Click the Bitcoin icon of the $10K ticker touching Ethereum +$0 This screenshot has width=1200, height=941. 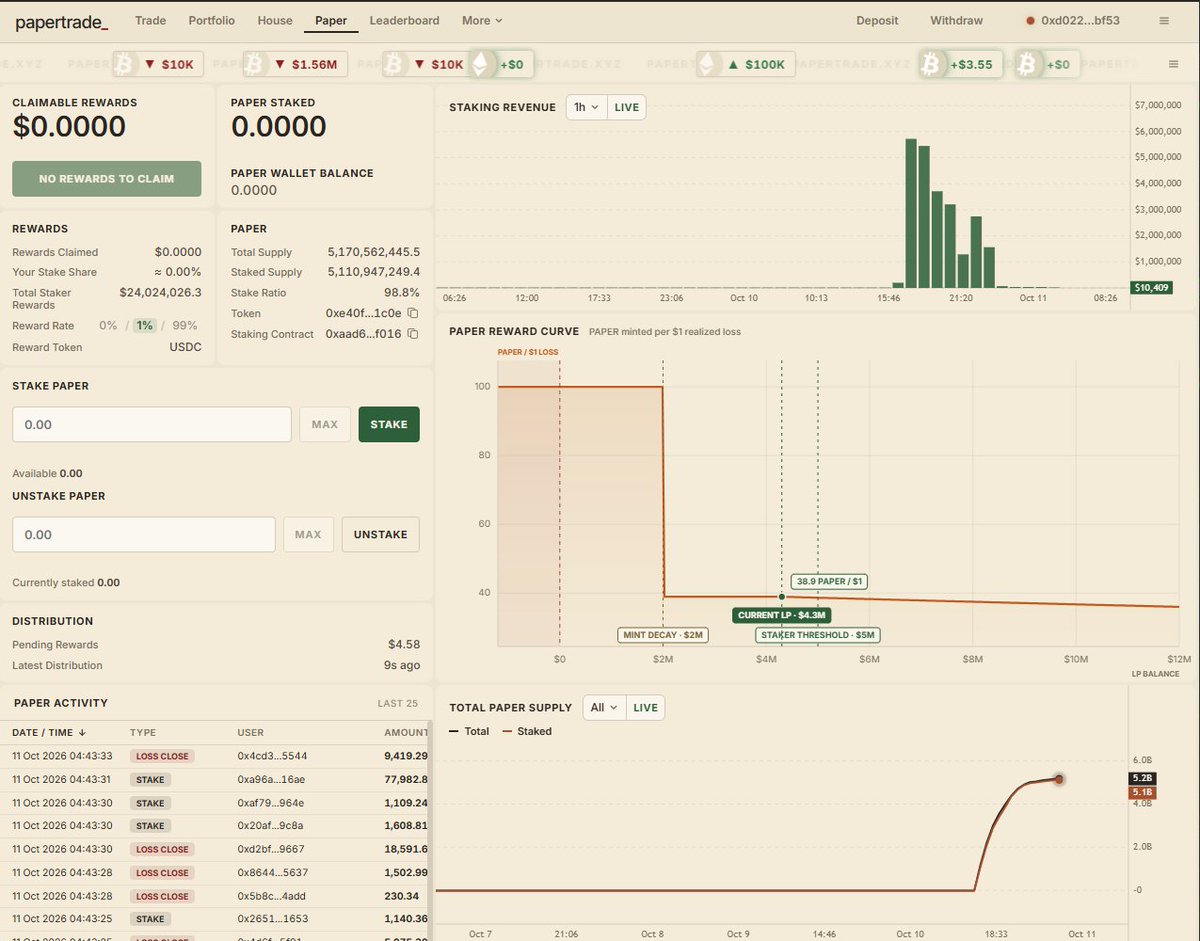[x=395, y=64]
